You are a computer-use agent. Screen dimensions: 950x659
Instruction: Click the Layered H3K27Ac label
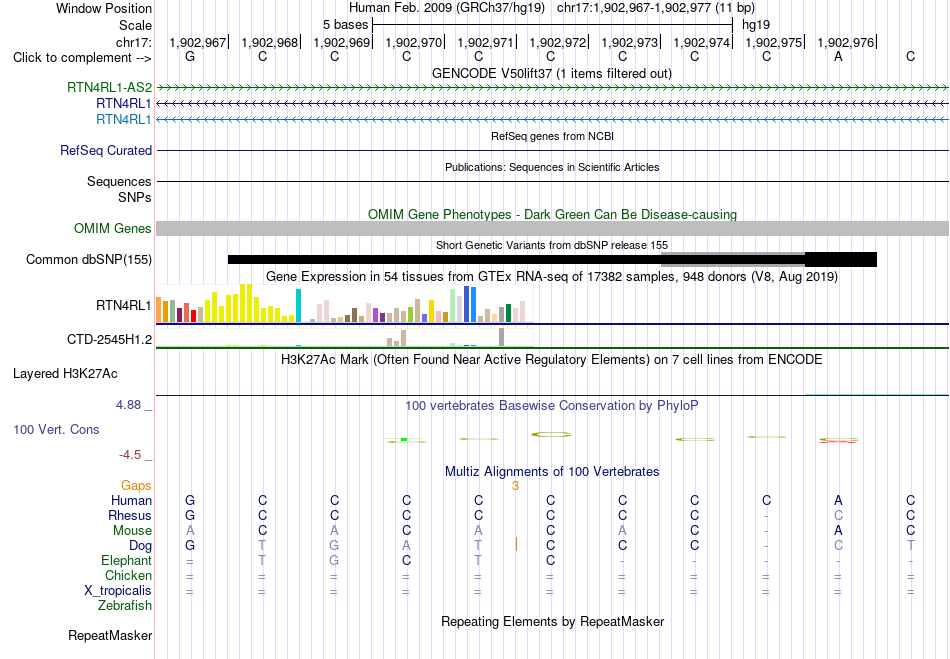click(x=65, y=374)
